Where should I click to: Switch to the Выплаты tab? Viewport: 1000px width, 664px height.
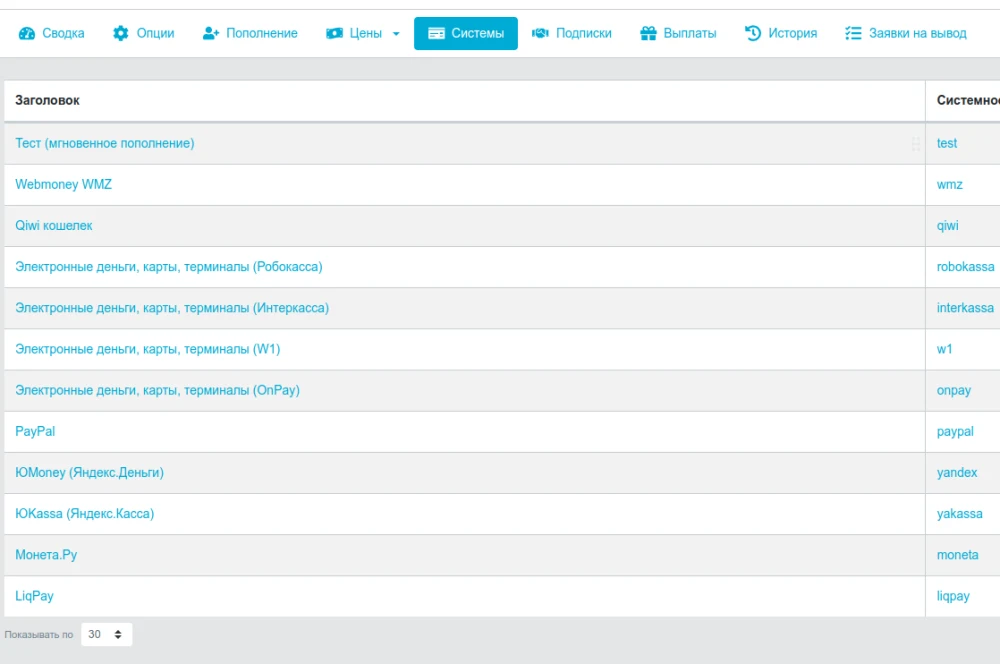pos(678,33)
